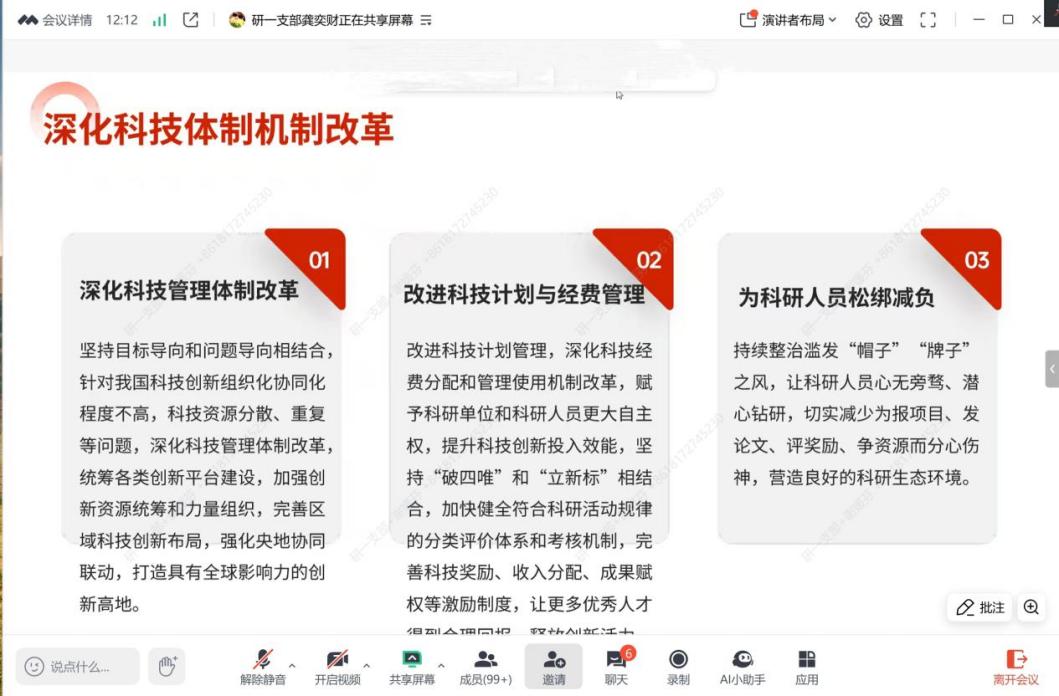The height and width of the screenshot is (696, 1059).
Task: Start recording with the 录制 icon
Action: point(678,660)
